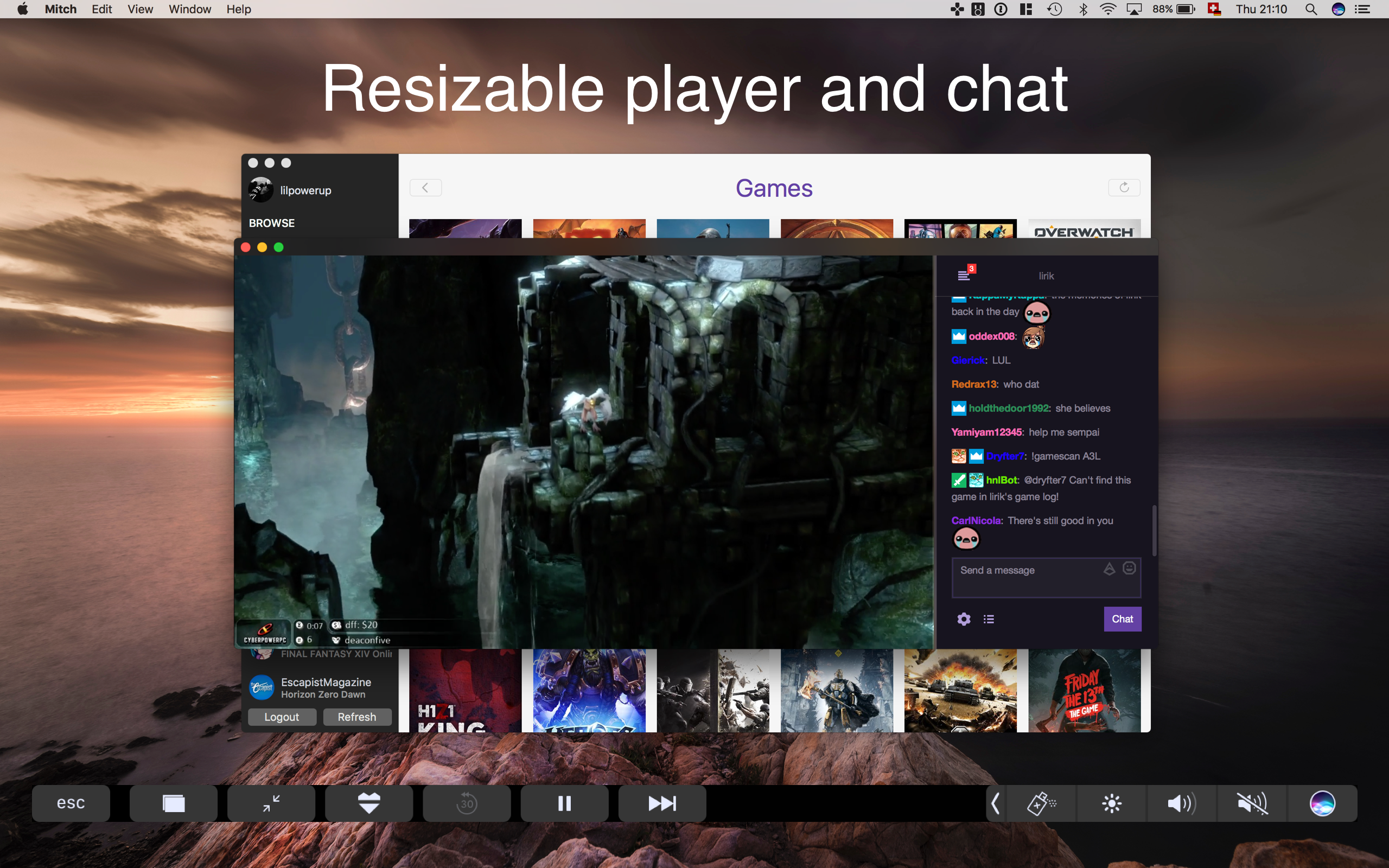Image resolution: width=1389 pixels, height=868 pixels.
Task: Pause playback from the Touch Bar
Action: pyautogui.click(x=564, y=803)
